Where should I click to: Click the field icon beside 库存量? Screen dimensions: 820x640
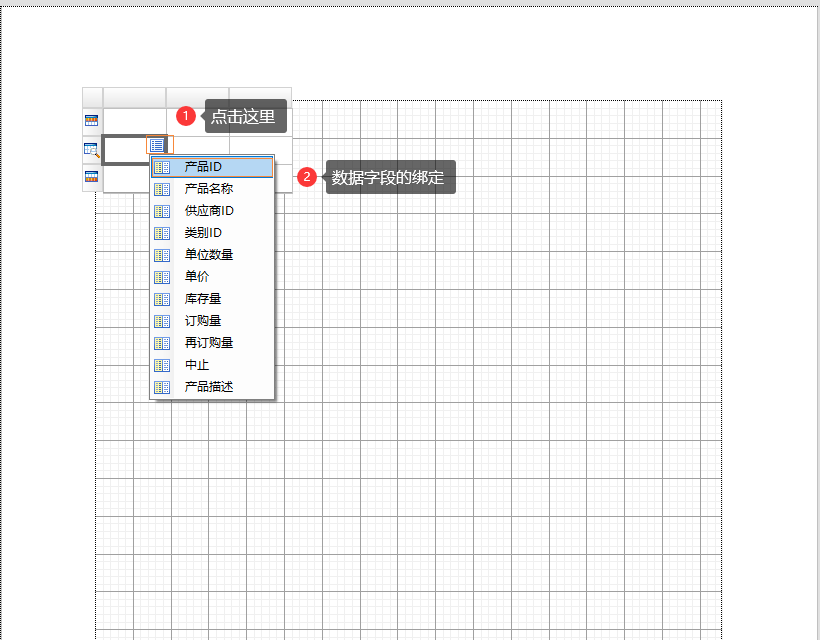(x=162, y=299)
